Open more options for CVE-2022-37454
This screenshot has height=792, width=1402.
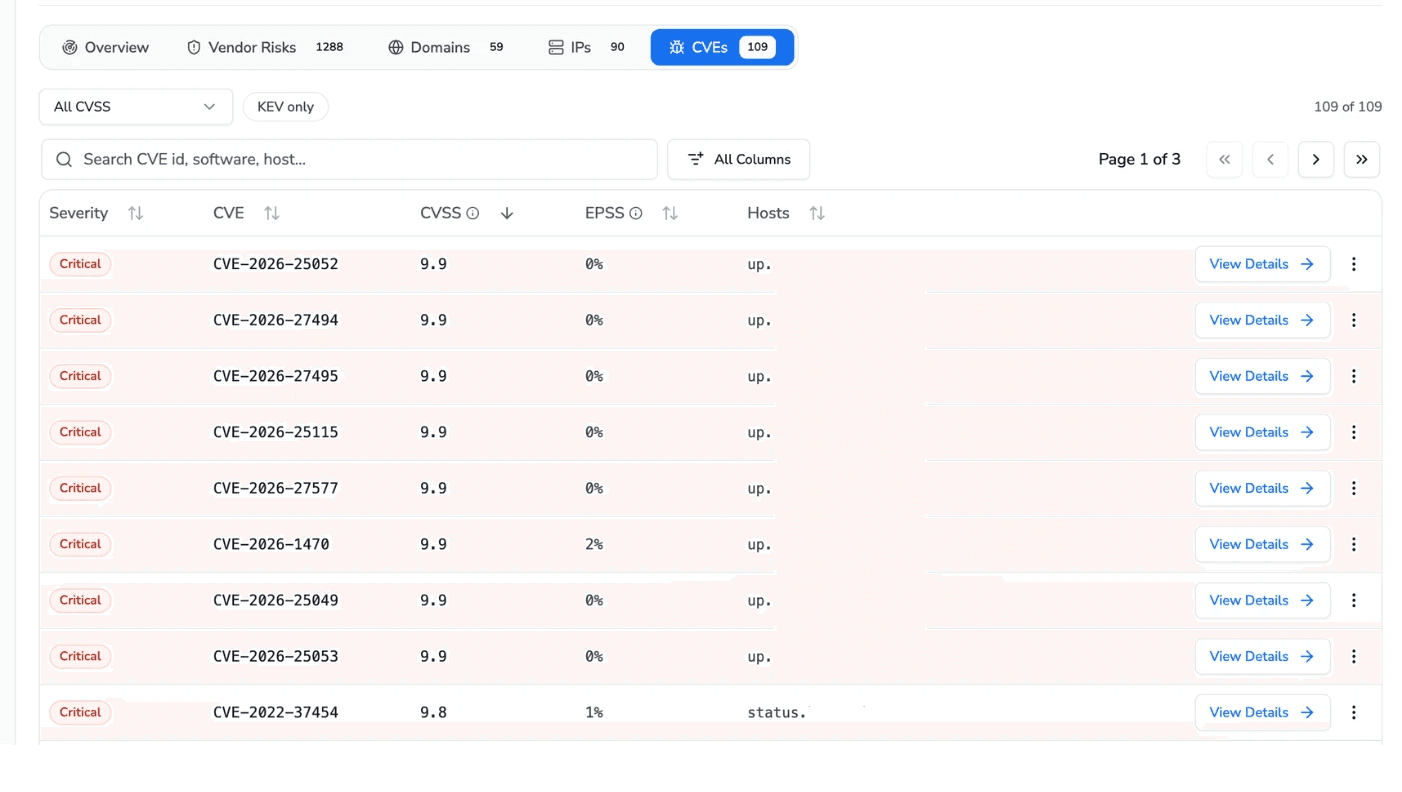pos(1354,712)
